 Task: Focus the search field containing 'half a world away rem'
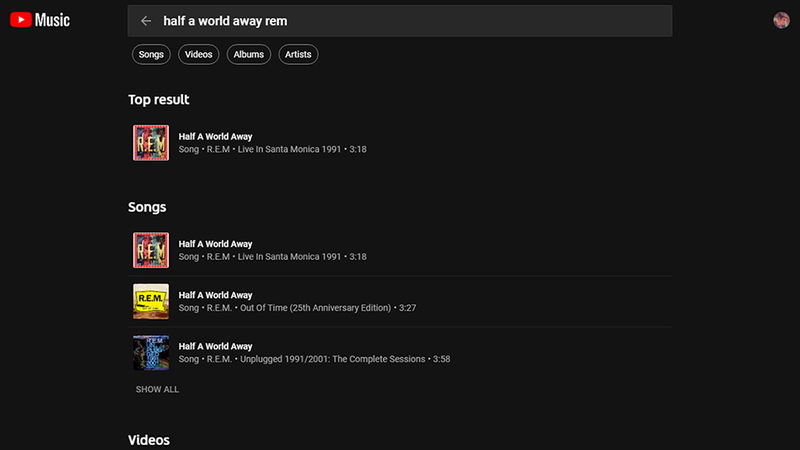[399, 21]
